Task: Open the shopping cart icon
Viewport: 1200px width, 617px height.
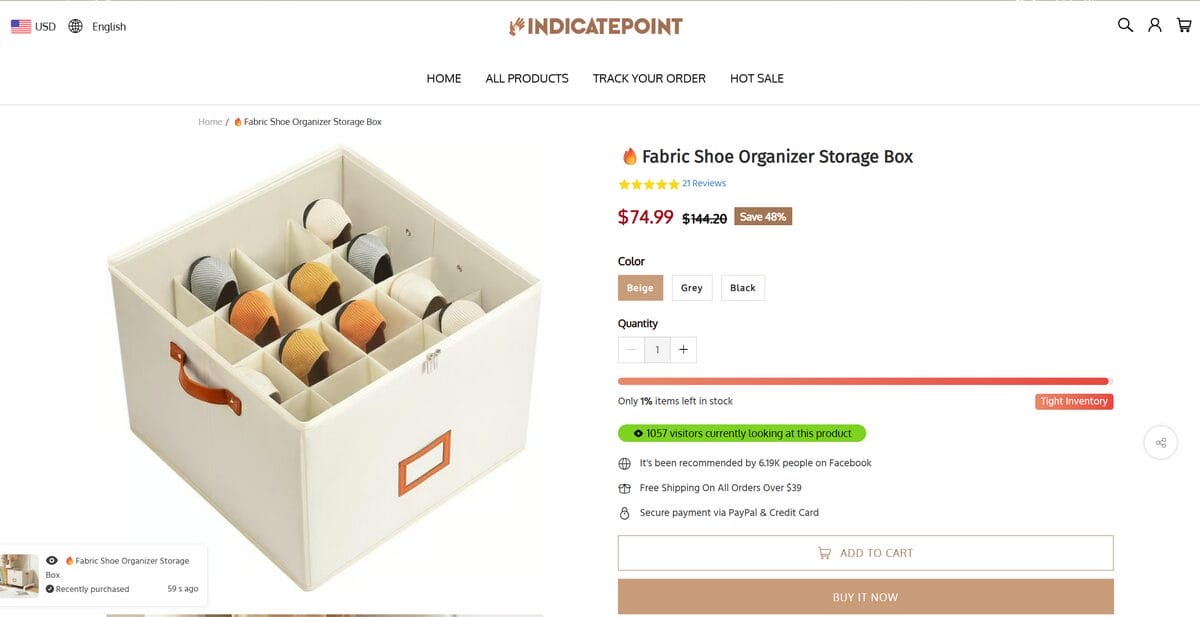Action: [x=1186, y=25]
